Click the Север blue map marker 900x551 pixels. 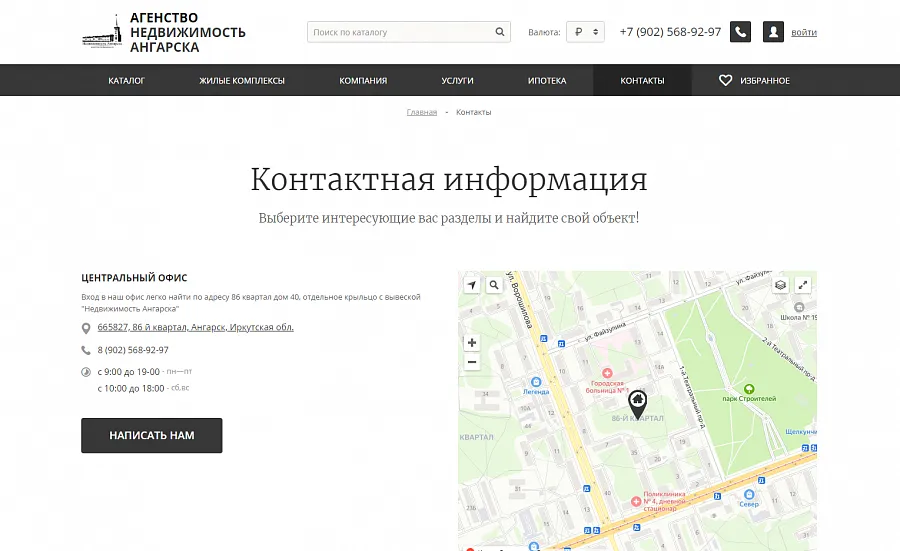pyautogui.click(x=749, y=494)
